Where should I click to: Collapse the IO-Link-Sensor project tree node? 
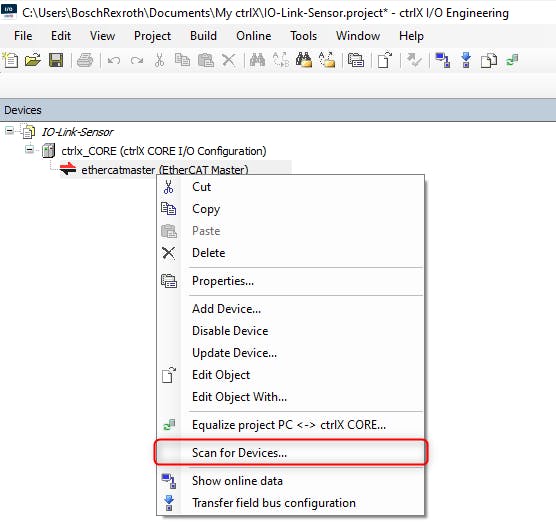9,131
